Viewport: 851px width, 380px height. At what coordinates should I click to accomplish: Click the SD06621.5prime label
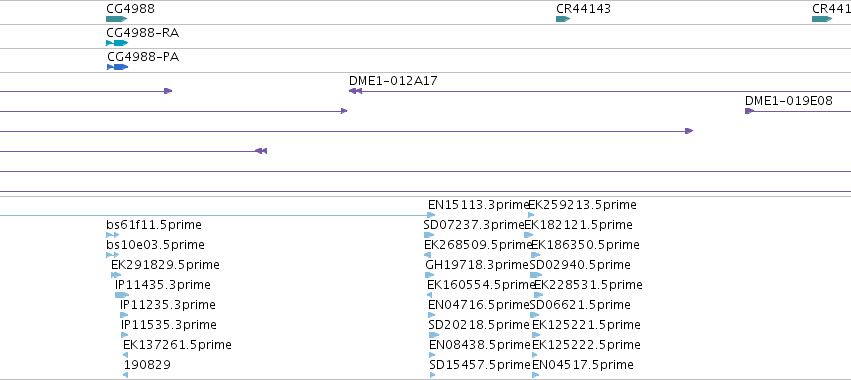click(580, 305)
